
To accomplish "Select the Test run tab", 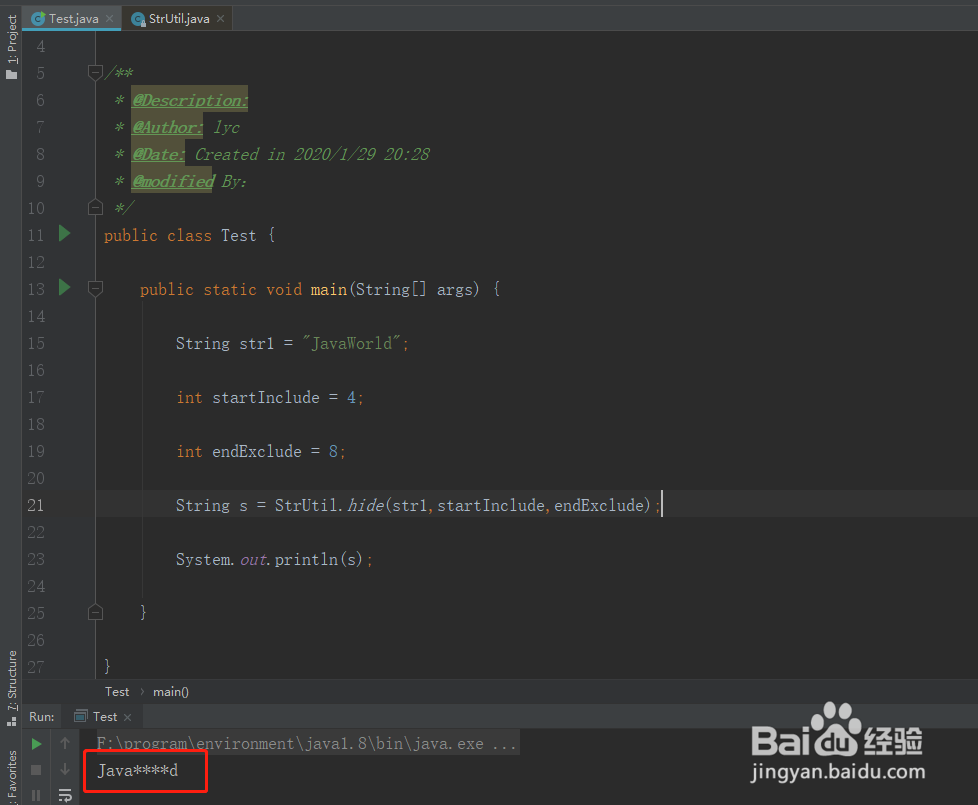I will point(104,717).
